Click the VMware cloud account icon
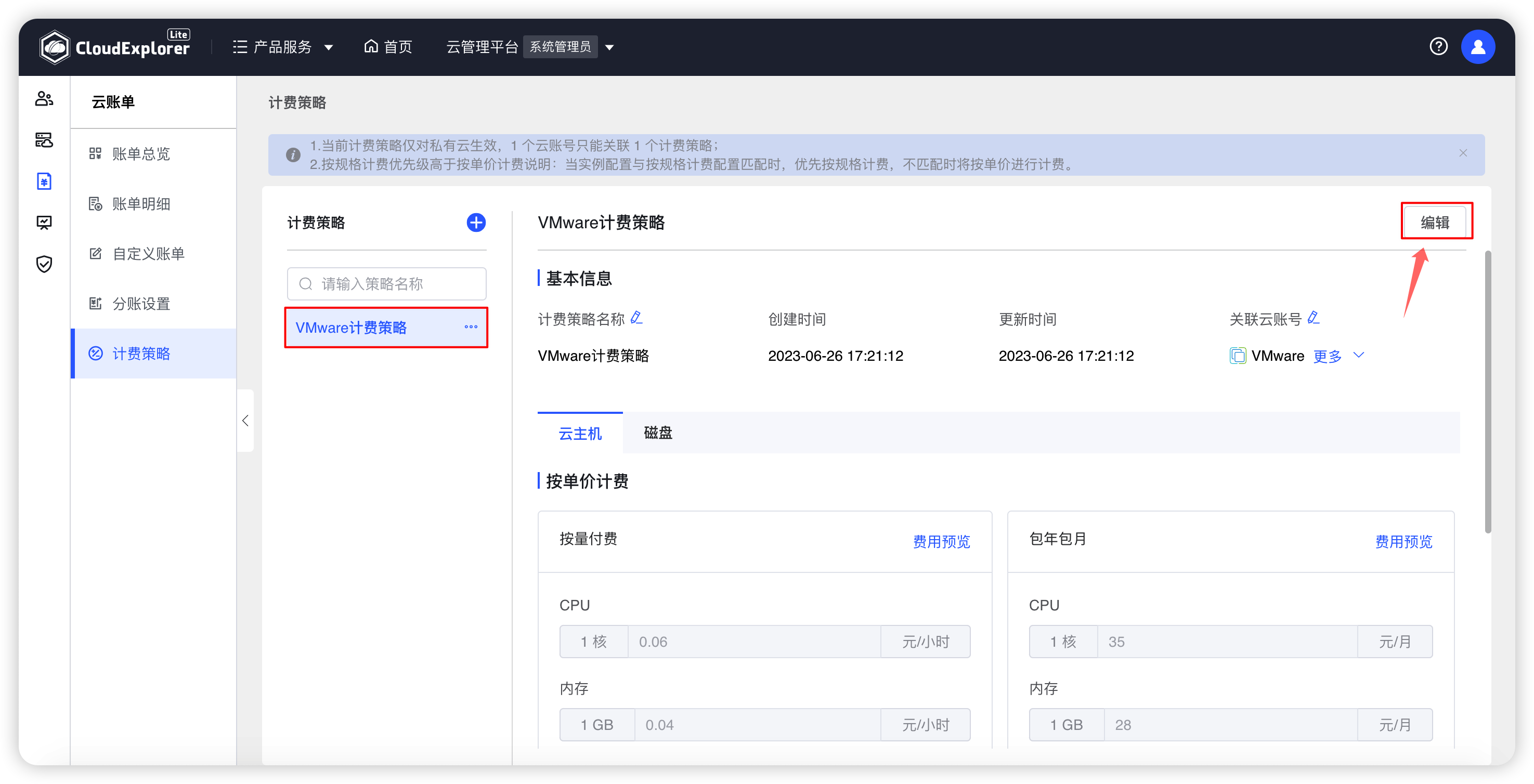The width and height of the screenshot is (1534, 784). pos(1238,356)
